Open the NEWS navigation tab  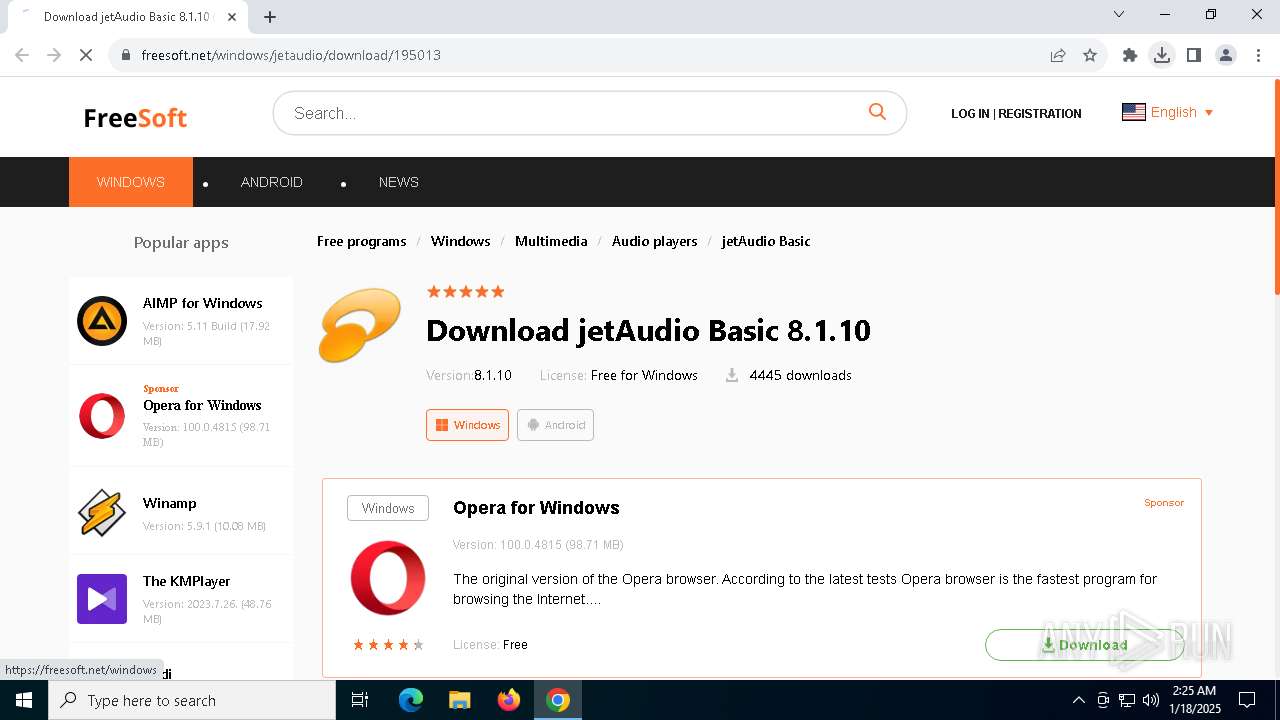coord(398,182)
